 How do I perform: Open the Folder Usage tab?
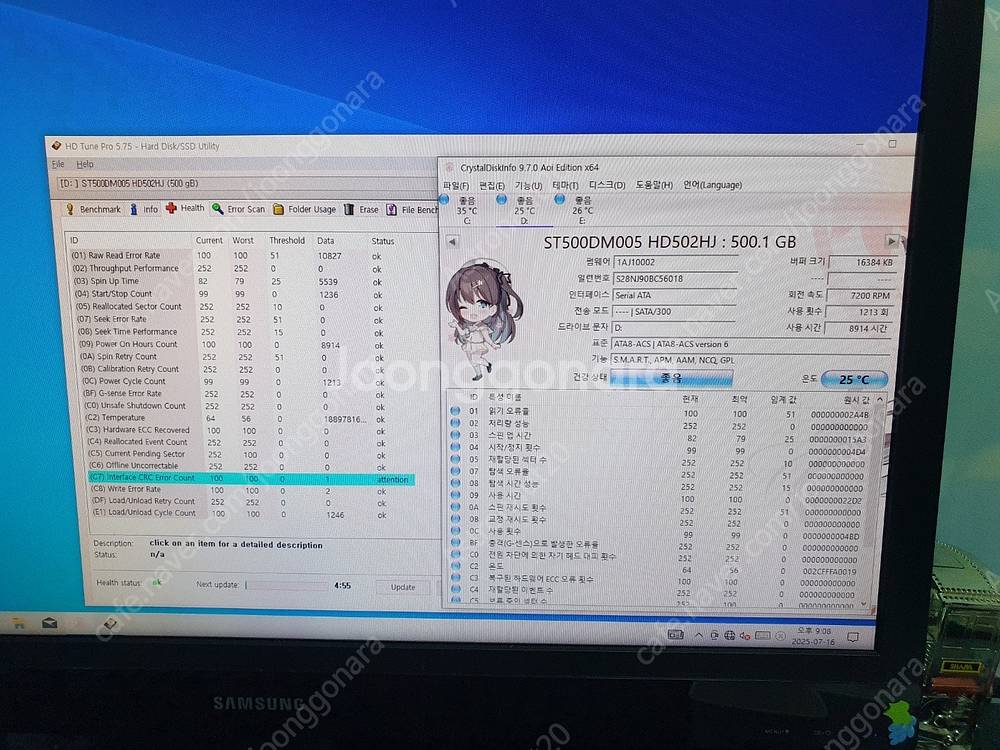304,209
